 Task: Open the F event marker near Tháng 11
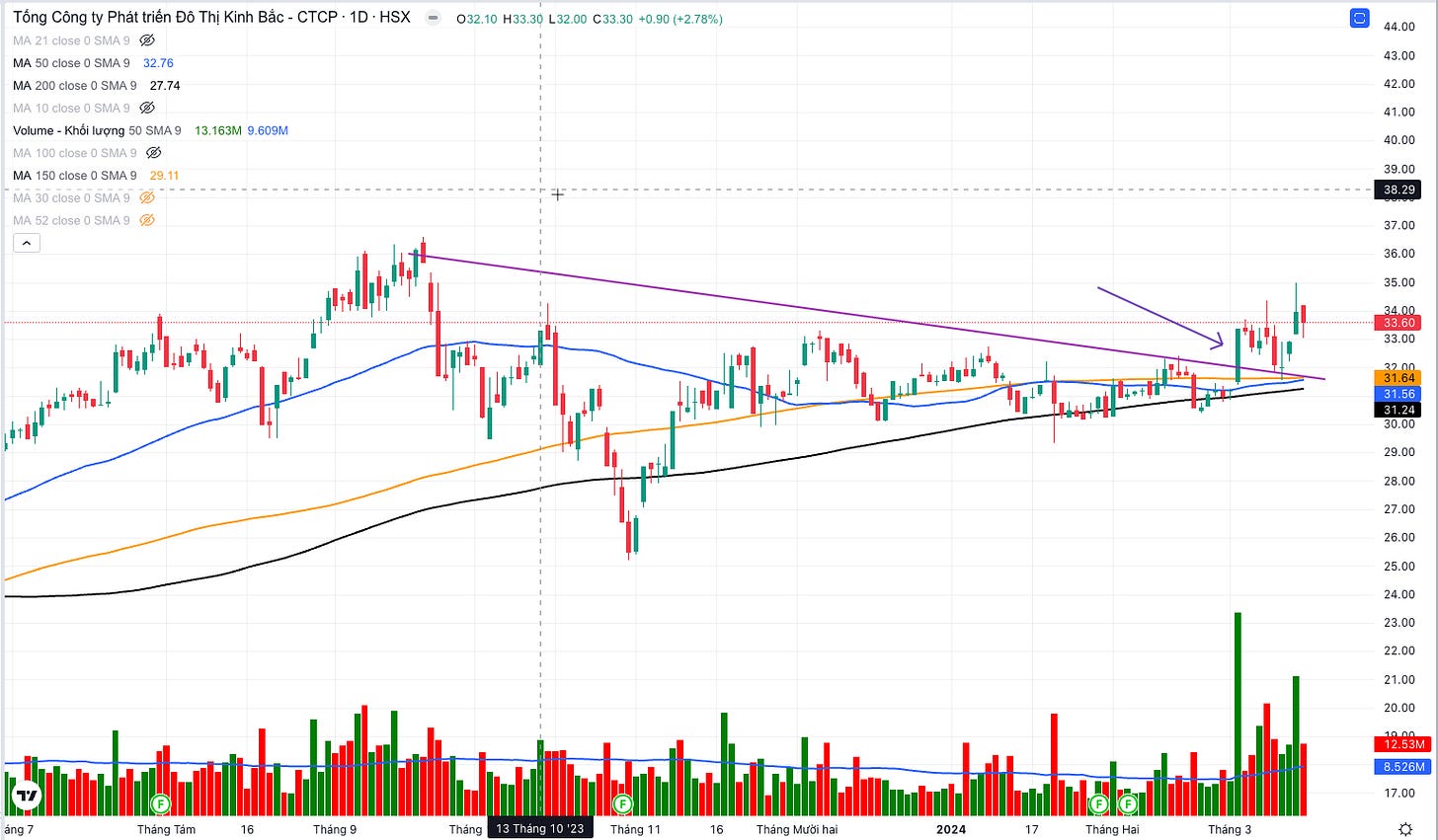[622, 804]
